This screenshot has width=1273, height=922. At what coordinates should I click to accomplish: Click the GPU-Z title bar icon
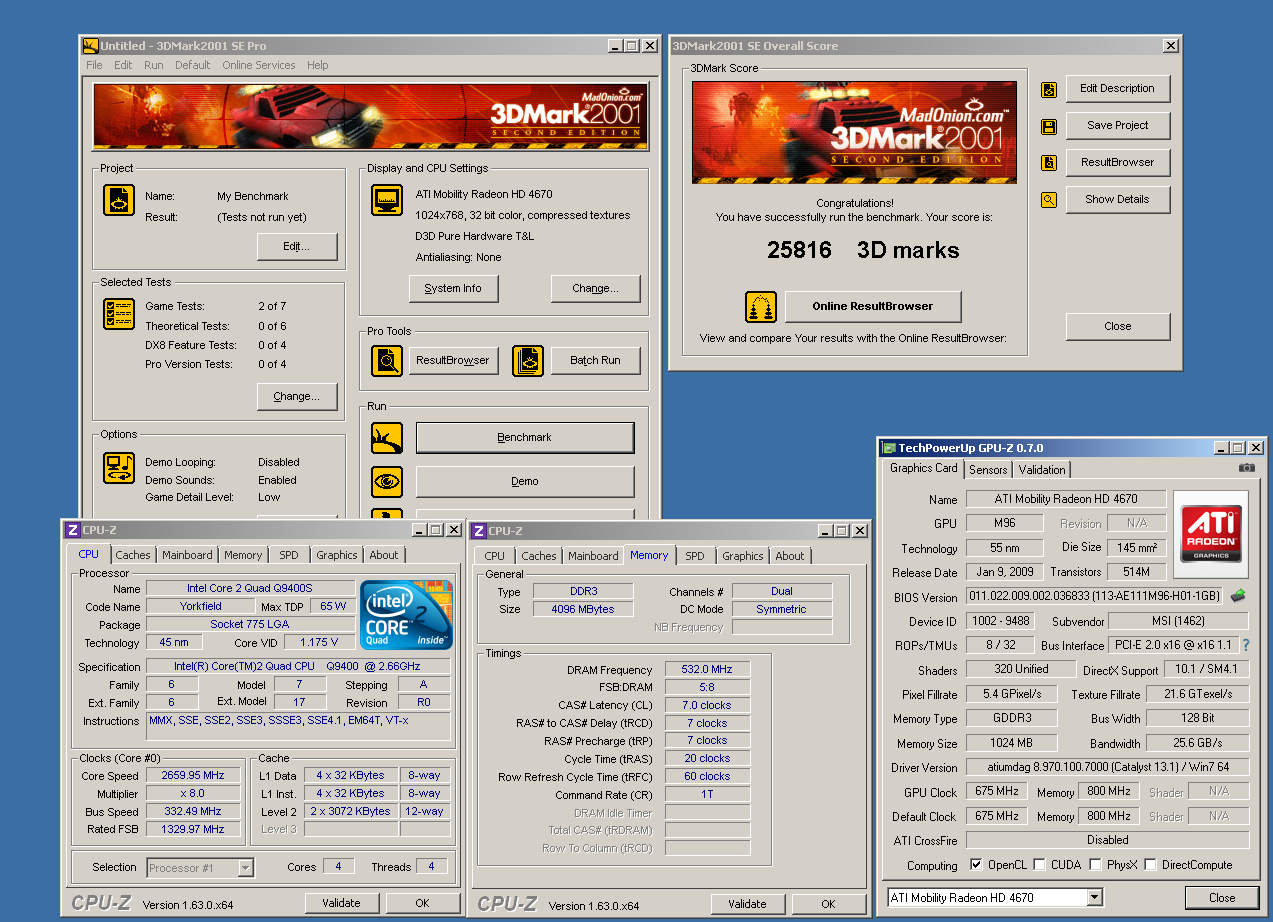click(x=888, y=448)
